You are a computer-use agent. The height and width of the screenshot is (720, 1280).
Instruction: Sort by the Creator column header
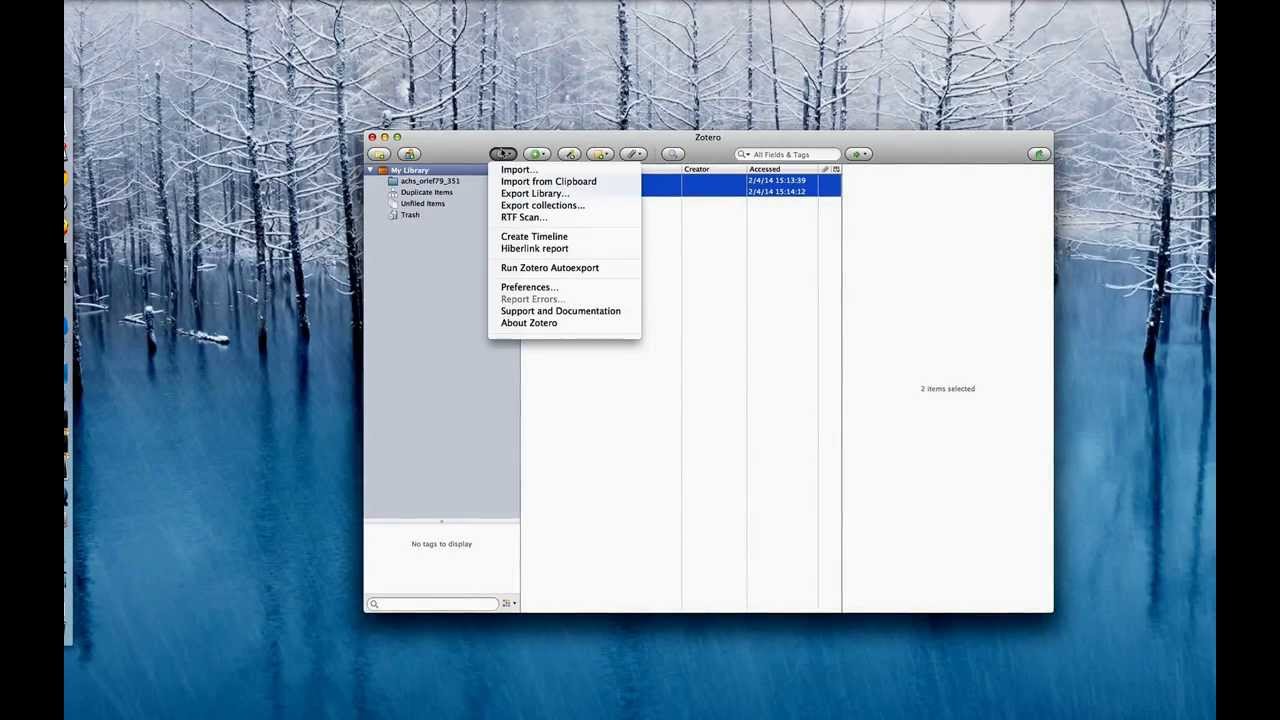coord(714,169)
